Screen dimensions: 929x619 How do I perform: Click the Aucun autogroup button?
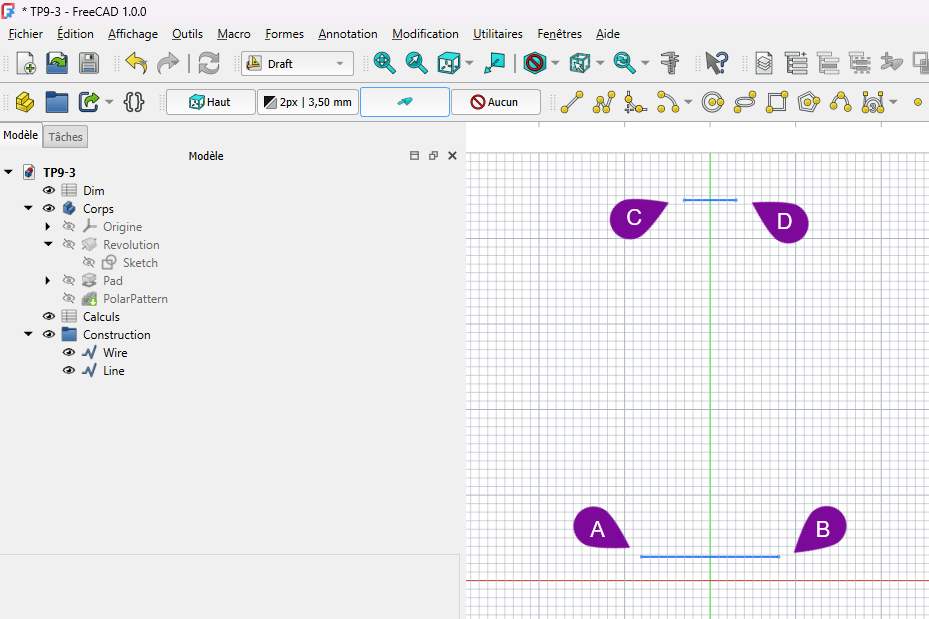495,102
